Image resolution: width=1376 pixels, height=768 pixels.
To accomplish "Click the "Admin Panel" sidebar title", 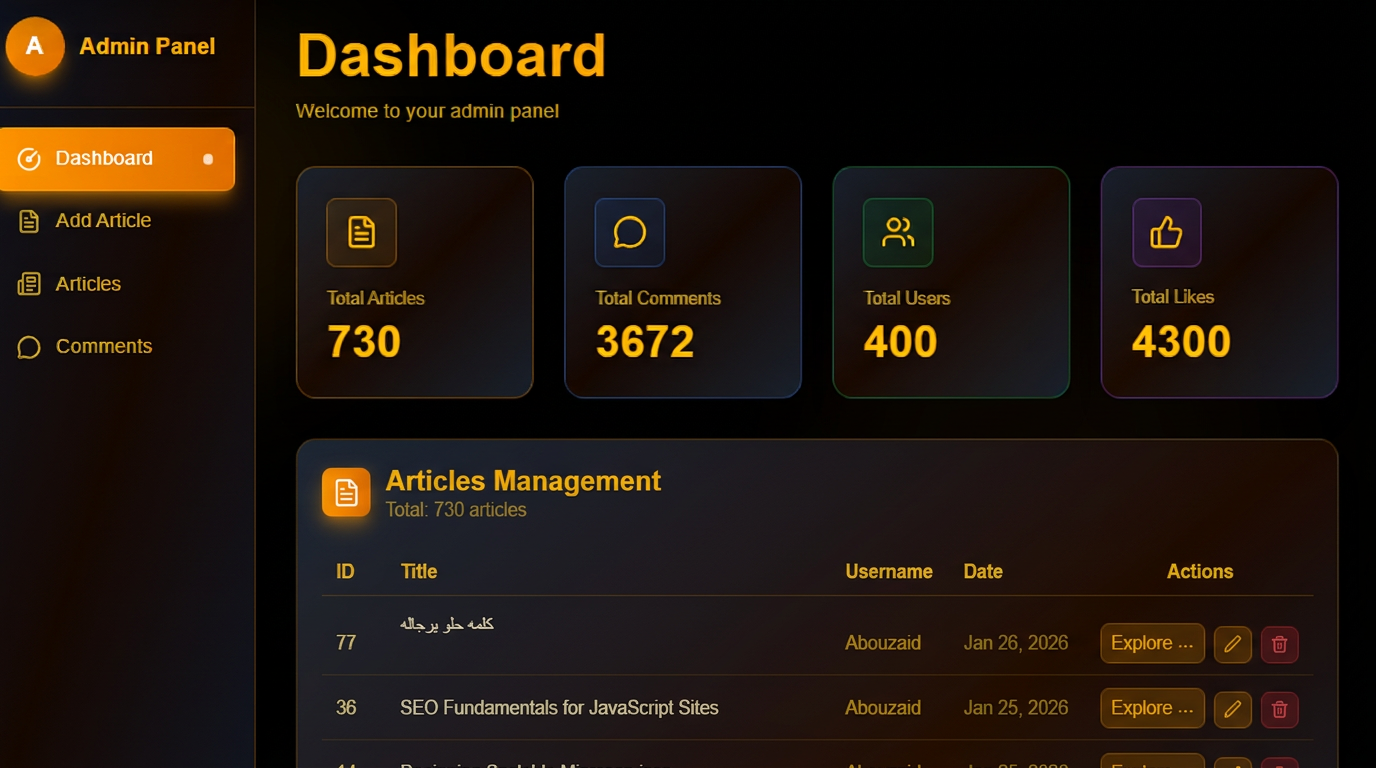I will pyautogui.click(x=147, y=46).
